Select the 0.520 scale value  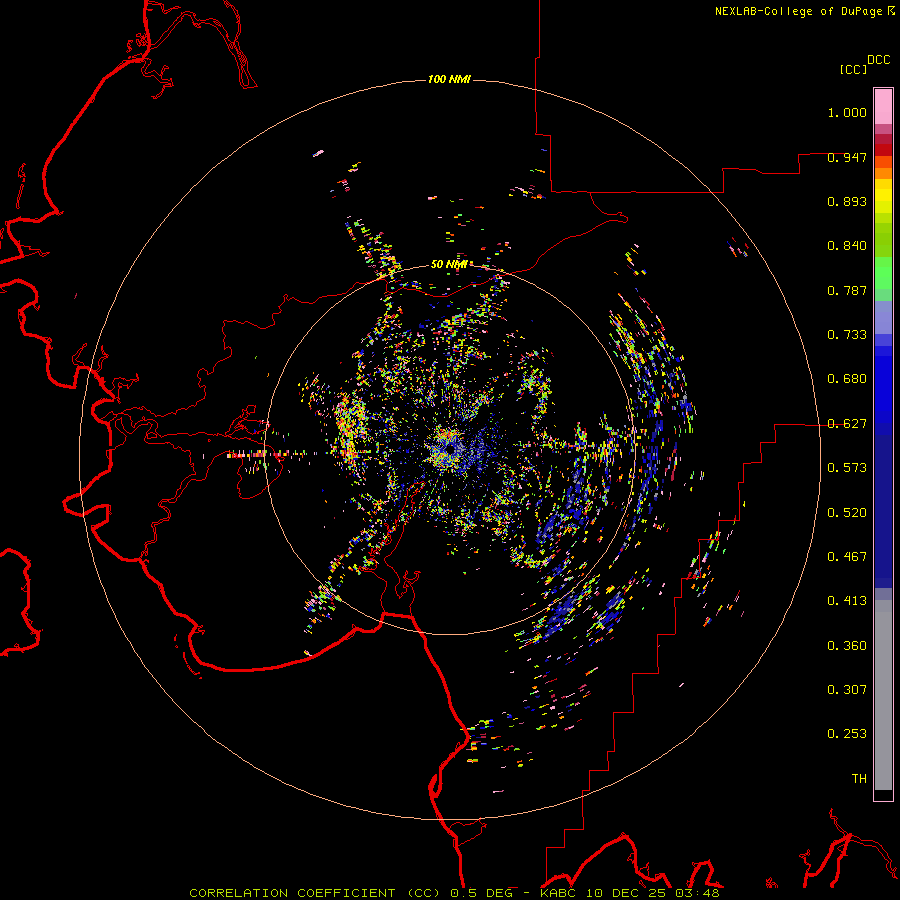(847, 512)
